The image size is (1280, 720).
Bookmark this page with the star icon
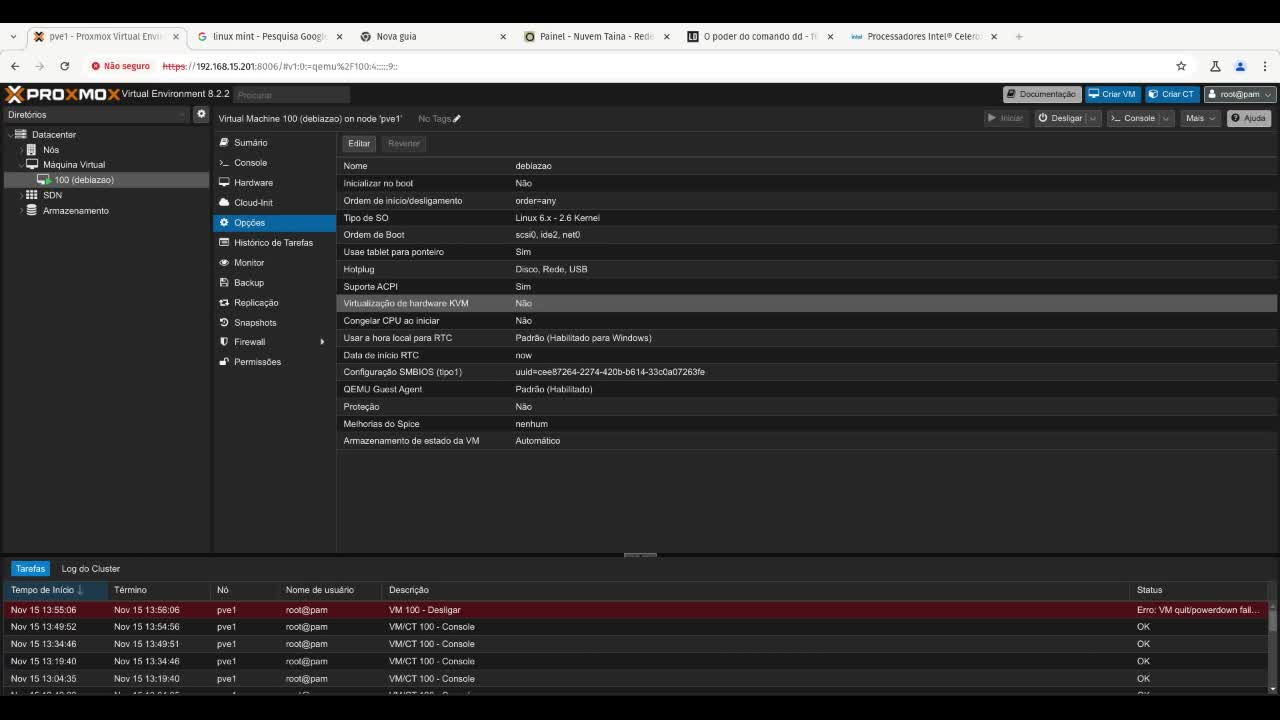pyautogui.click(x=1181, y=66)
